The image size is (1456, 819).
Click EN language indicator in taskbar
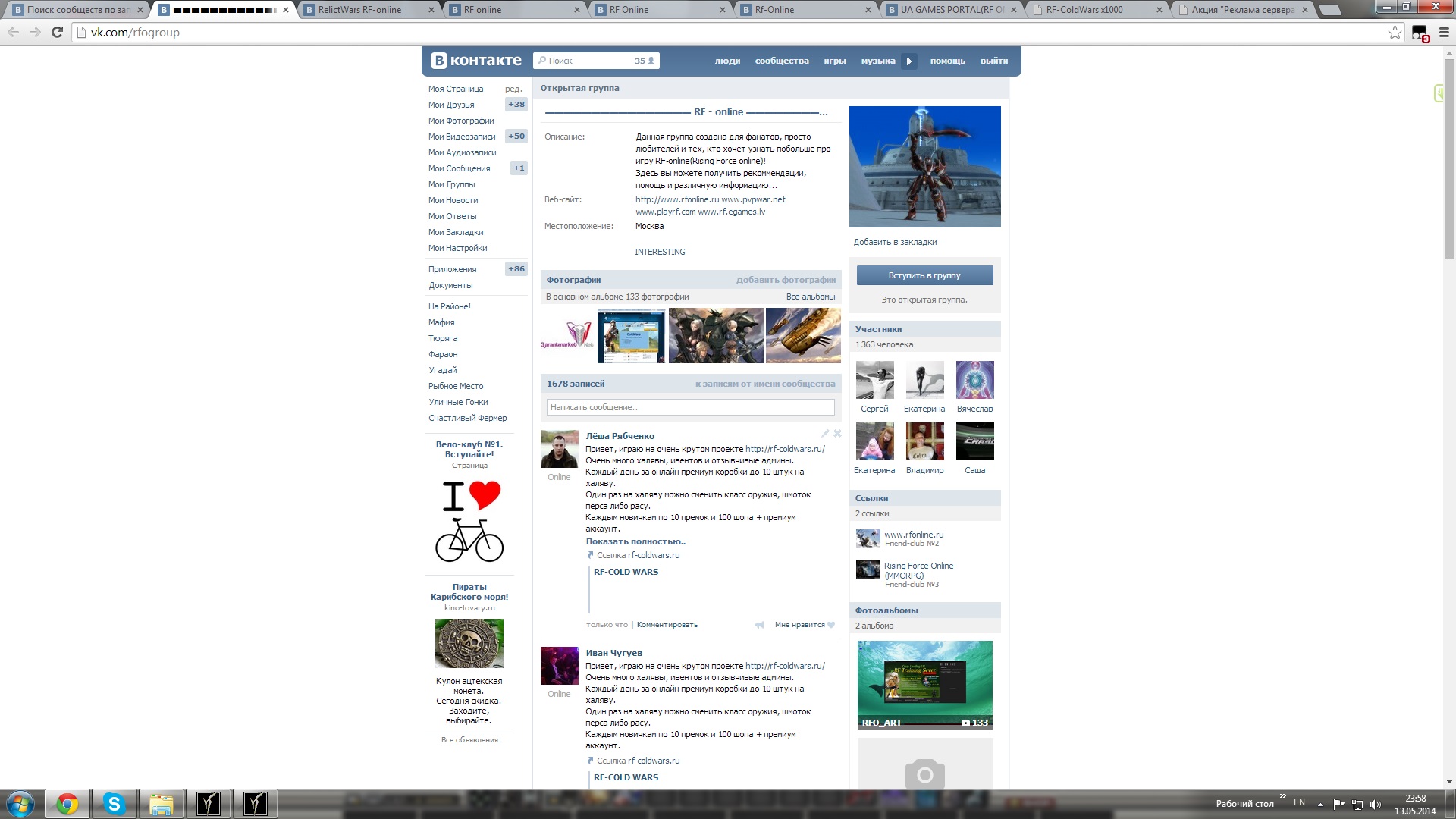[1299, 802]
